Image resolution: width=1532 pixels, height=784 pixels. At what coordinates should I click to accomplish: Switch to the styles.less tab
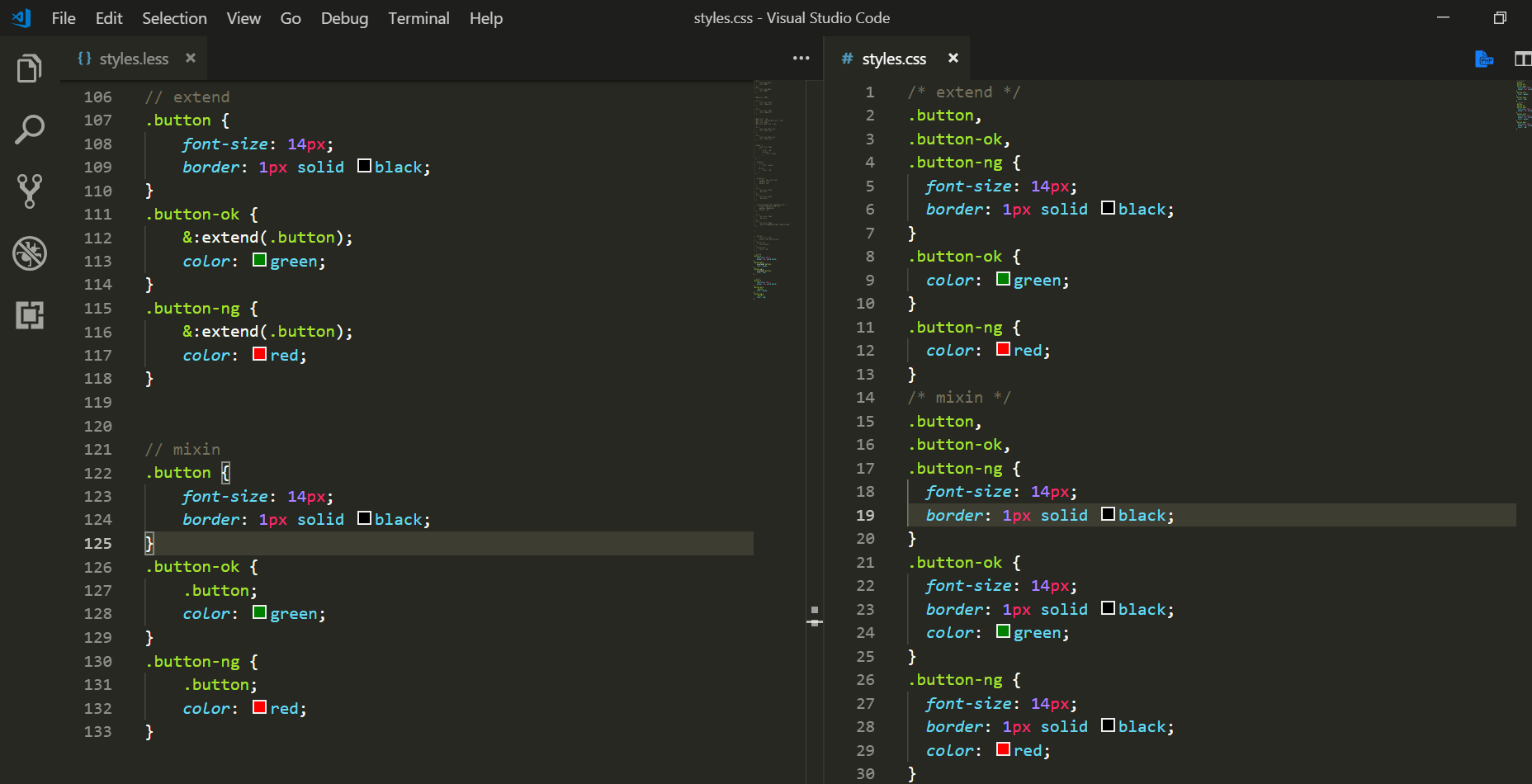click(132, 58)
